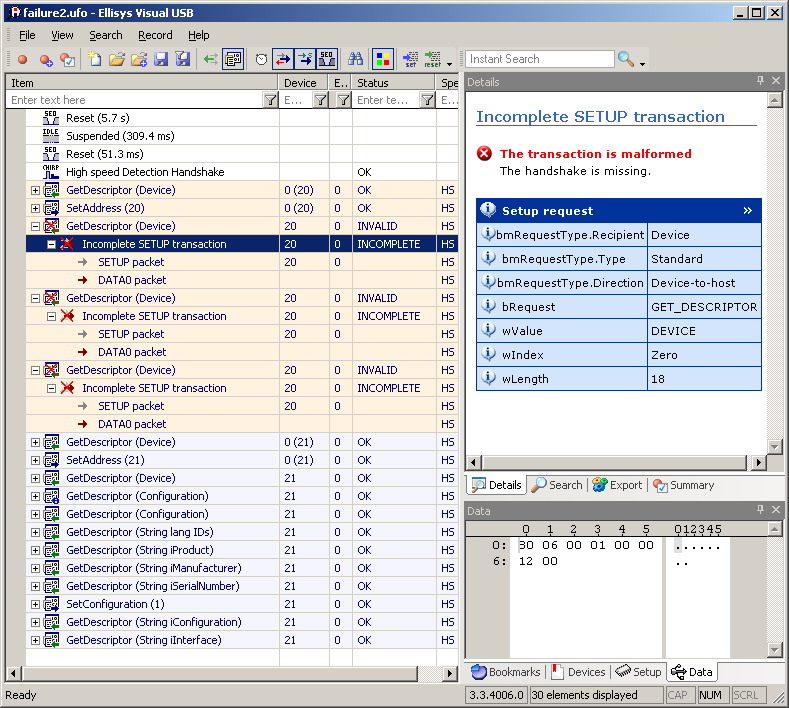Screen dimensions: 789x708
Task: Toggle the color squares highlighting button
Action: coord(383,59)
